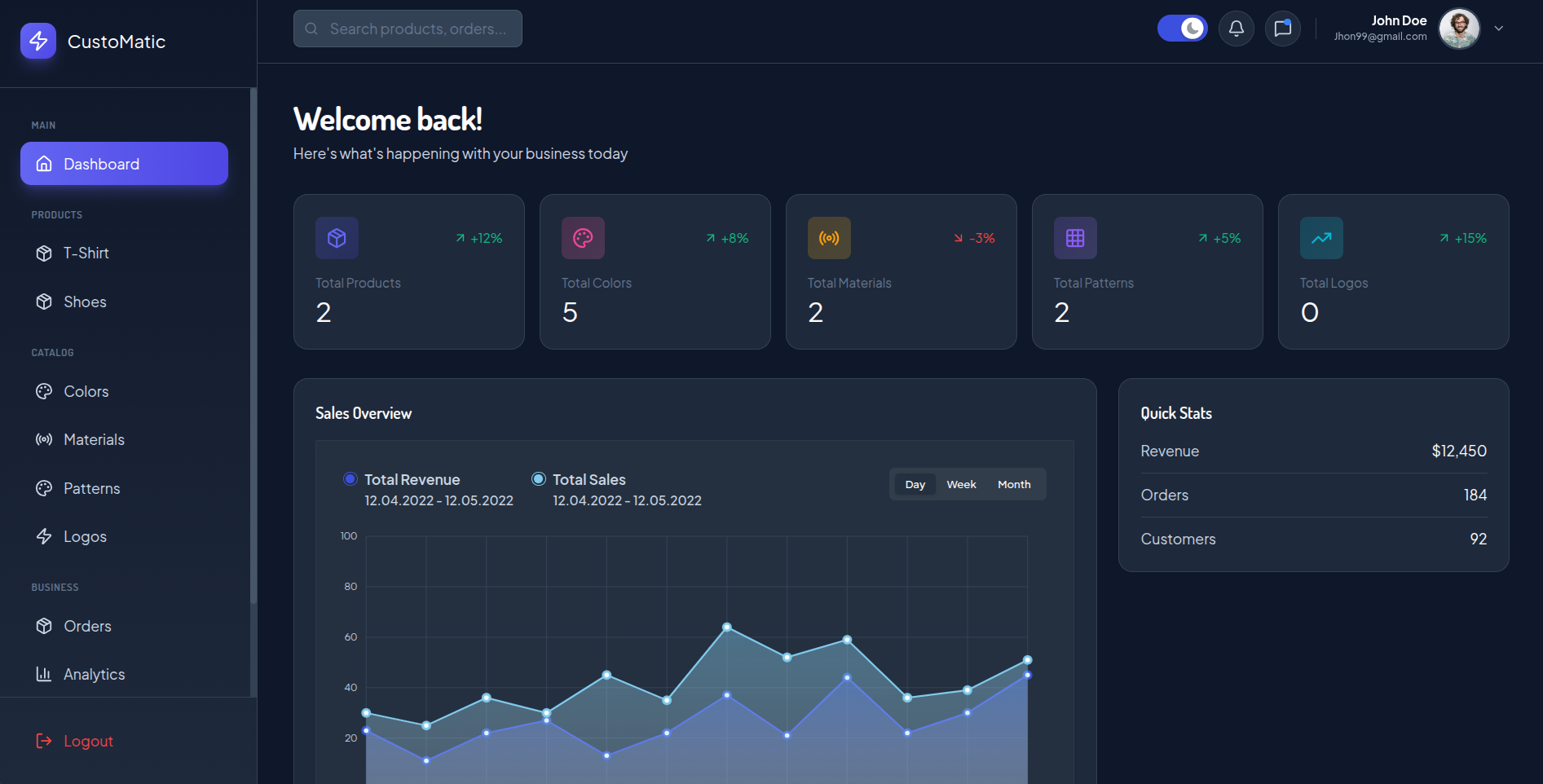The width and height of the screenshot is (1543, 784).
Task: Click the +15% Total Logos trend
Action: click(1463, 238)
